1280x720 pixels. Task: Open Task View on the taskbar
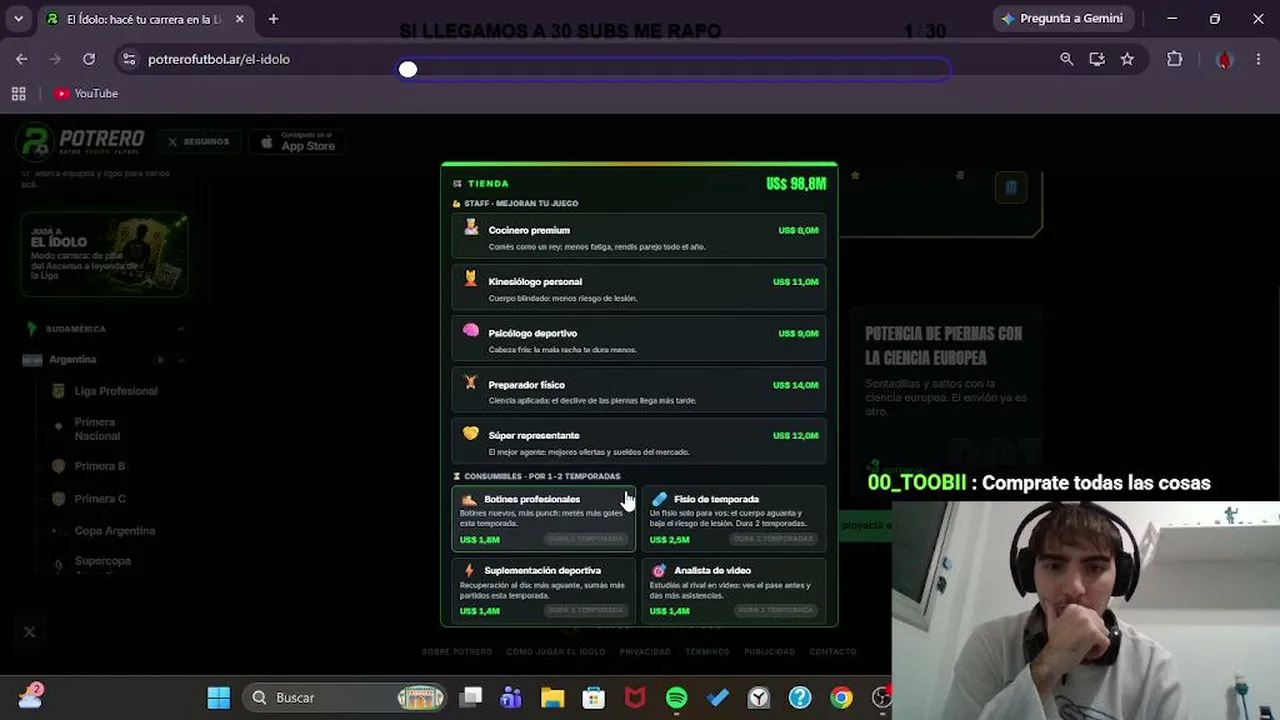click(x=470, y=697)
